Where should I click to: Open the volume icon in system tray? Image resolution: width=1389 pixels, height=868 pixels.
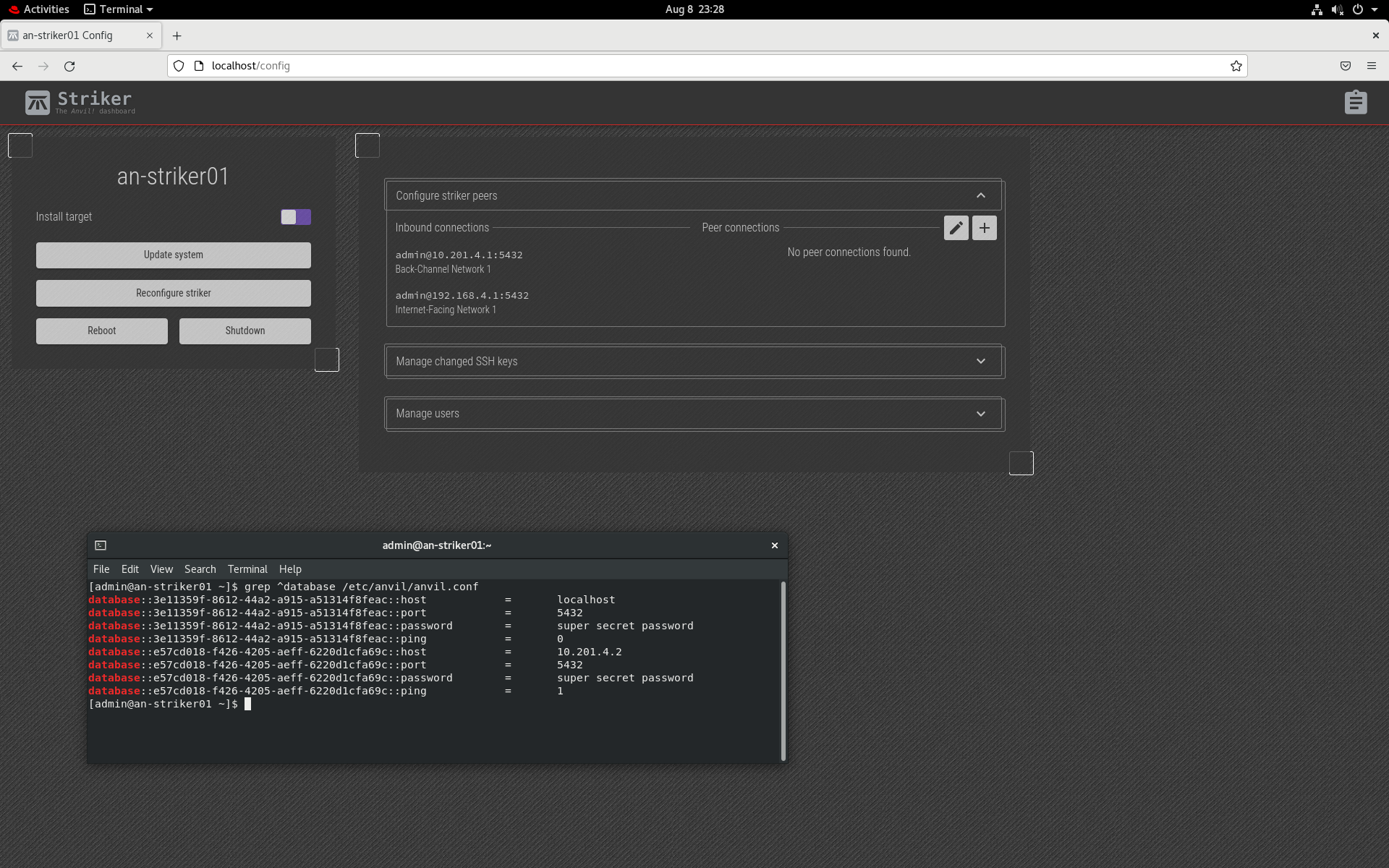(x=1338, y=9)
